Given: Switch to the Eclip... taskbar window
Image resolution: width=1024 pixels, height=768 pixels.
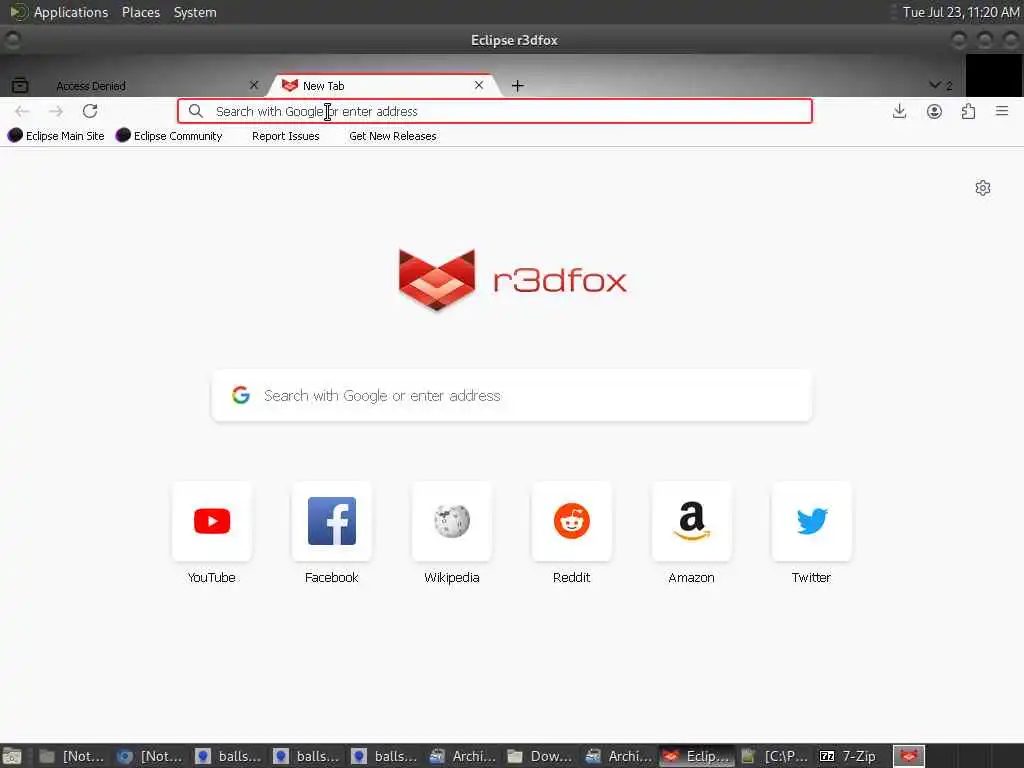Looking at the screenshot, I should pos(696,756).
